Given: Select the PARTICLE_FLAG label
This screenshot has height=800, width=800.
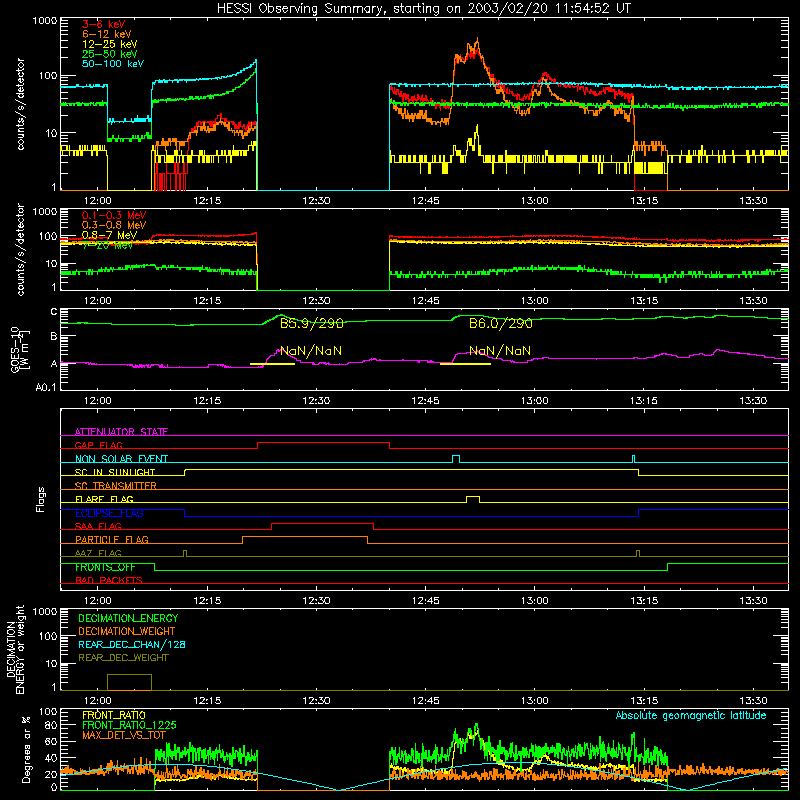Looking at the screenshot, I should (x=112, y=539).
